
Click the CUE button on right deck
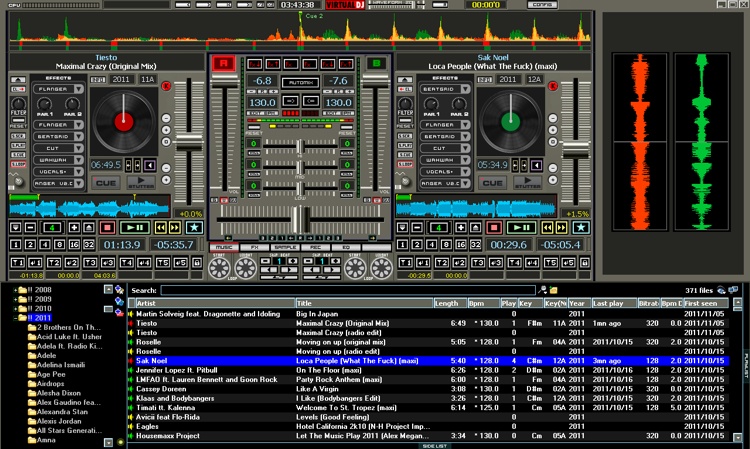pyautogui.click(x=492, y=183)
